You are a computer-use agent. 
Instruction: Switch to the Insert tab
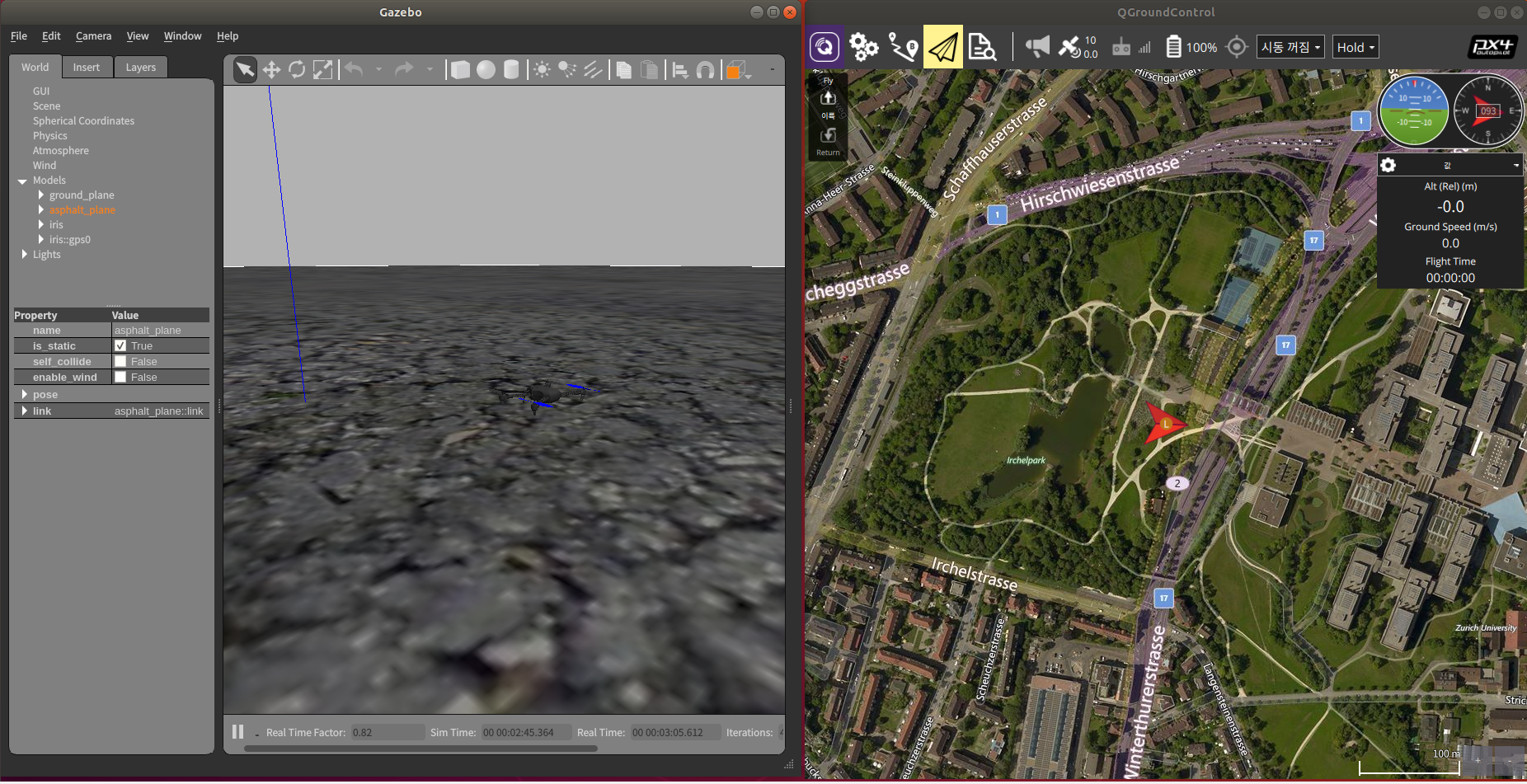86,68
